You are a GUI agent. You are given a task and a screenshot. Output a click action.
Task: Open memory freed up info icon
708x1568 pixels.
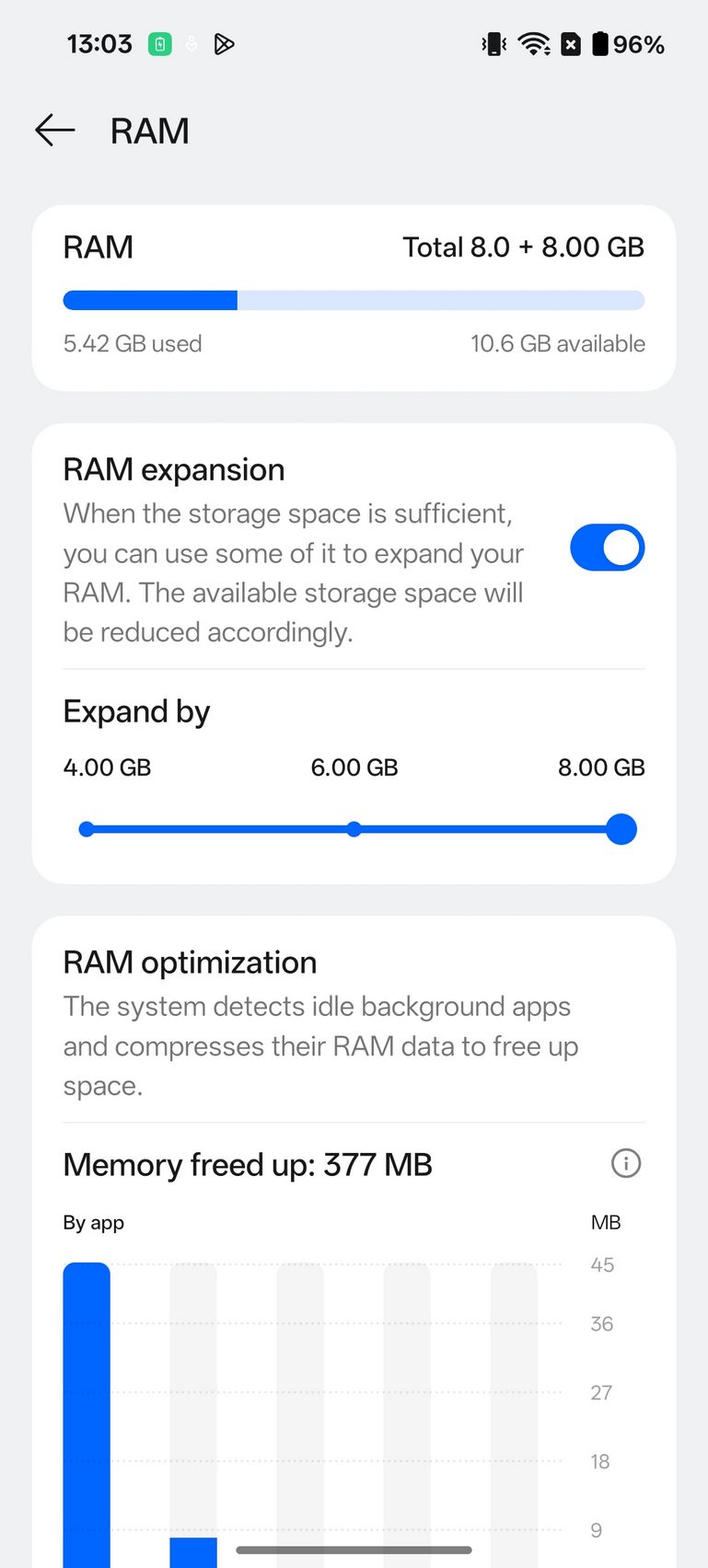click(x=626, y=1163)
